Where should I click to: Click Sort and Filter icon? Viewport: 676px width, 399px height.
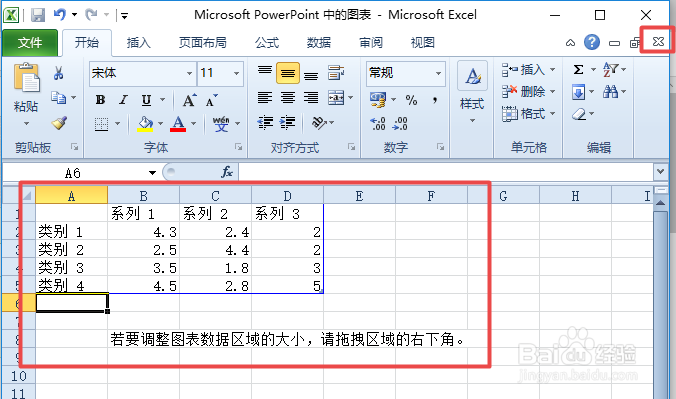tap(610, 69)
